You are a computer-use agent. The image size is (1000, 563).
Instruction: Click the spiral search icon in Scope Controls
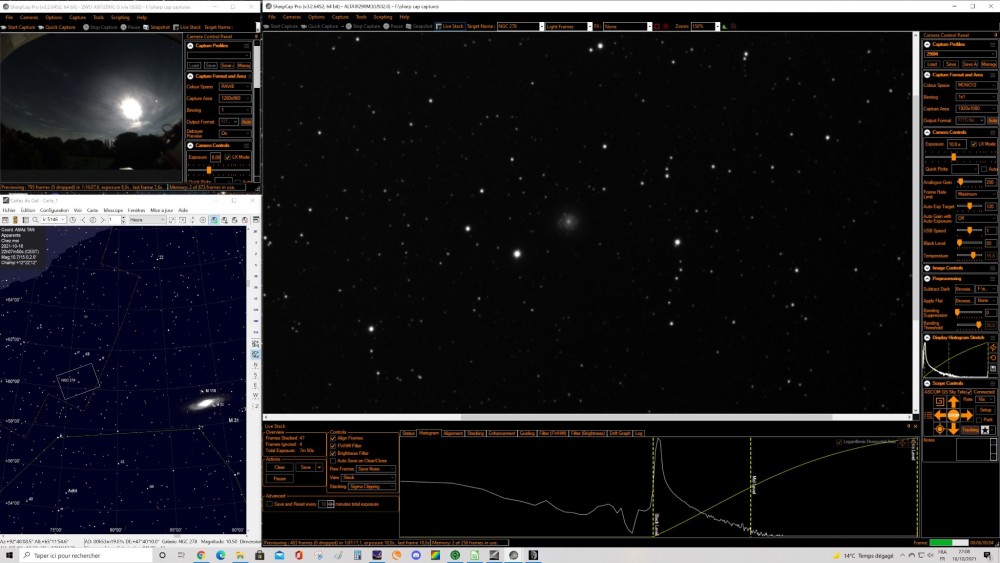(939, 402)
